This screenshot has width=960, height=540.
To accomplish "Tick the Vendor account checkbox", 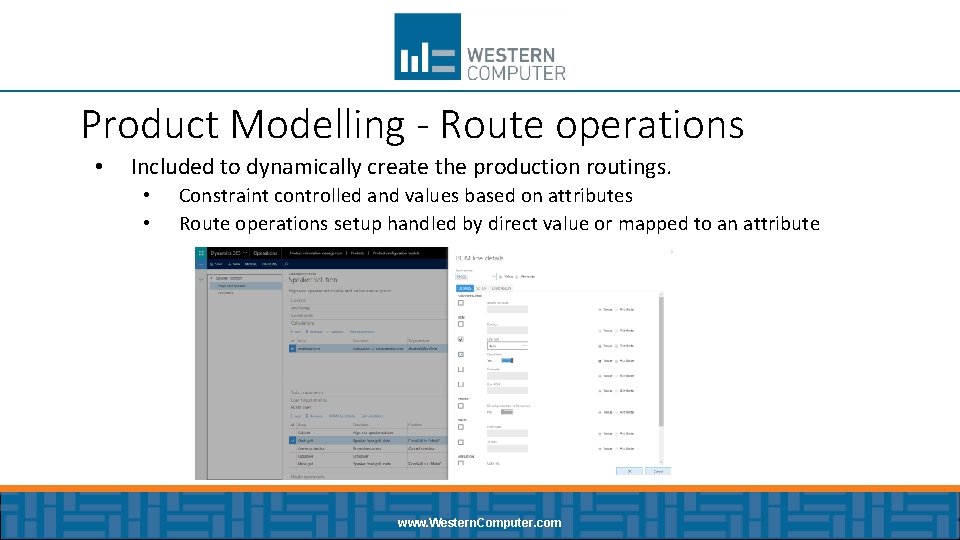I will 461,303.
